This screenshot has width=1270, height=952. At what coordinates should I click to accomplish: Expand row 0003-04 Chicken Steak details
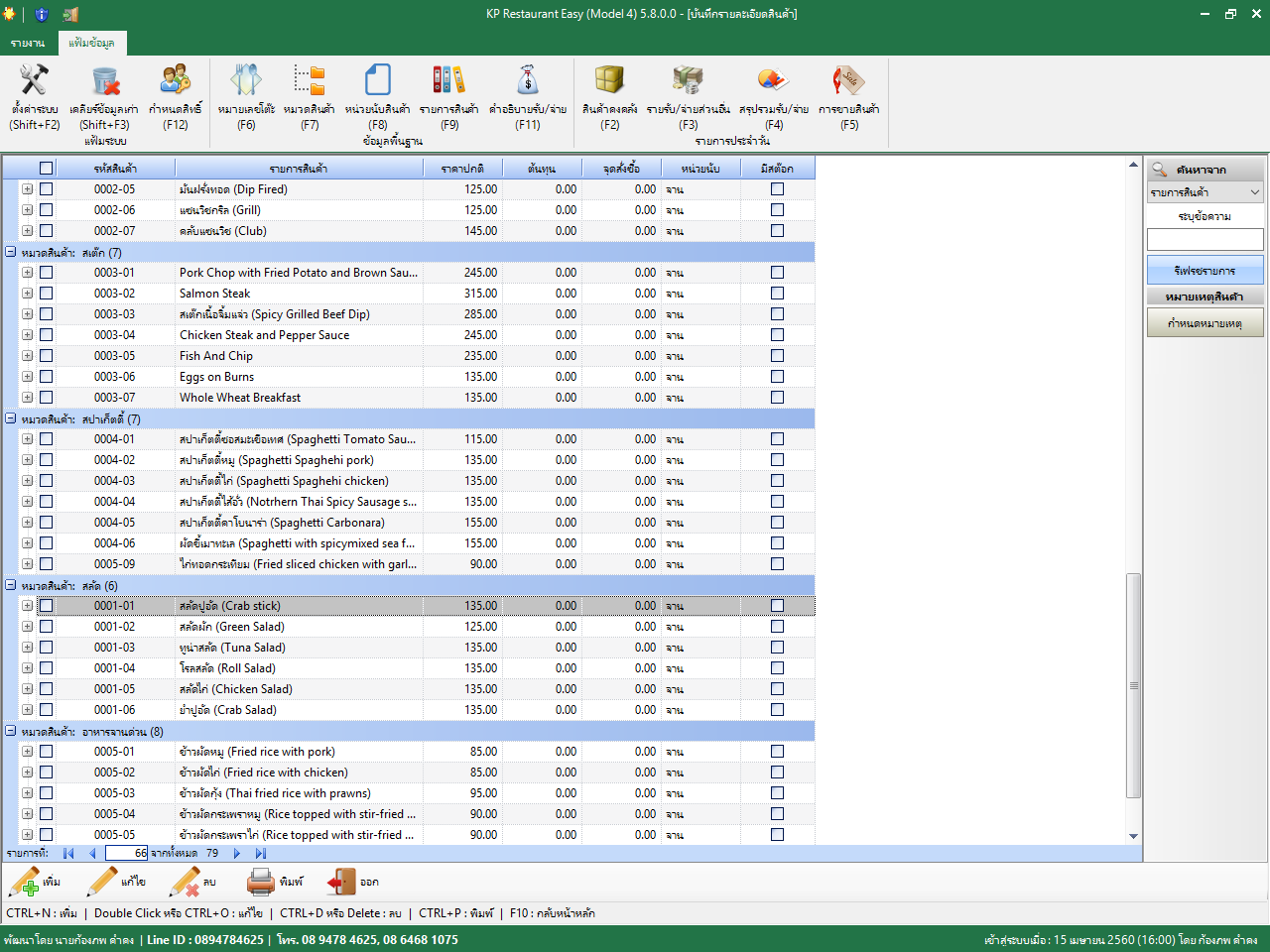tap(27, 335)
